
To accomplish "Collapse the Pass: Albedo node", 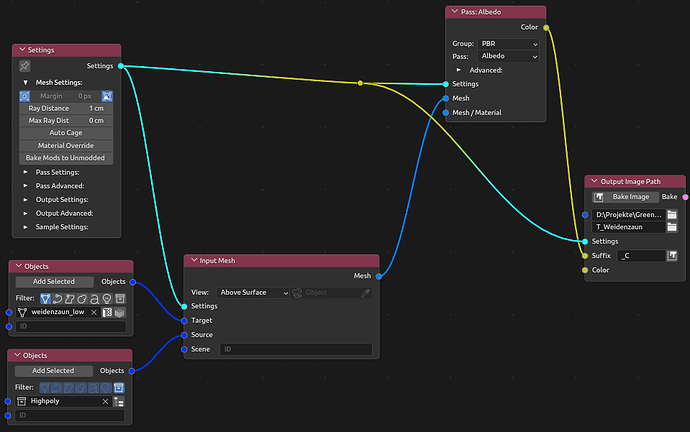I will pyautogui.click(x=455, y=12).
